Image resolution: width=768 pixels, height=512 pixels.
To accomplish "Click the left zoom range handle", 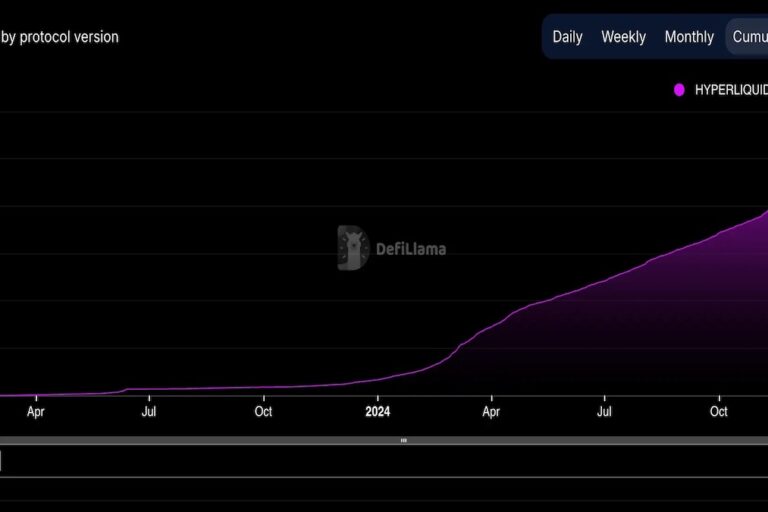I will [x=0, y=461].
